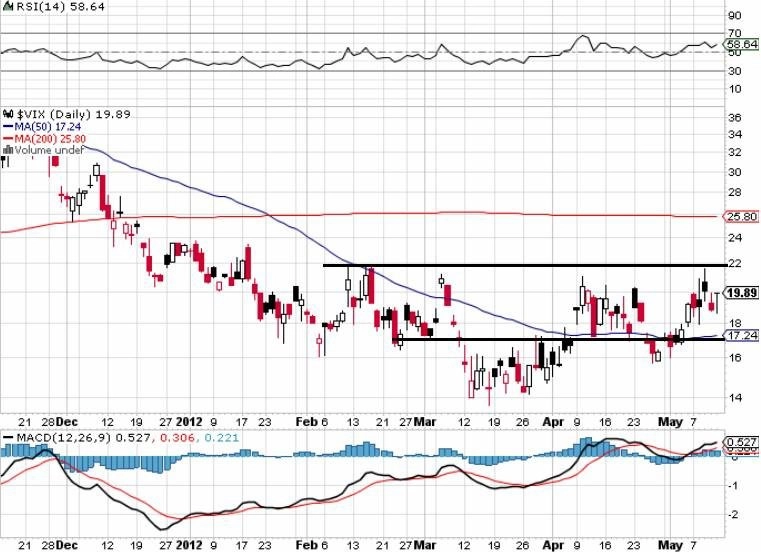Image resolution: width=761 pixels, height=552 pixels.
Task: Click the blue MA(50) legend line
Action: 8,127
